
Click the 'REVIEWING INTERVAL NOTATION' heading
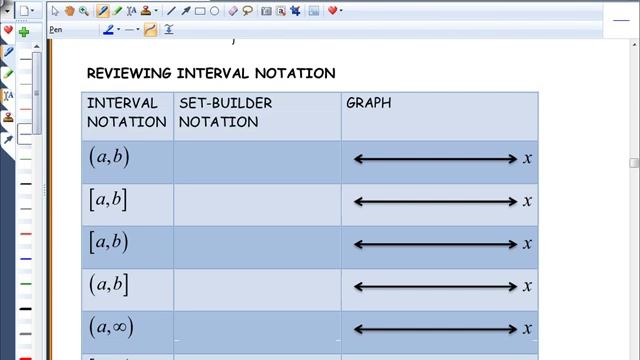[211, 73]
